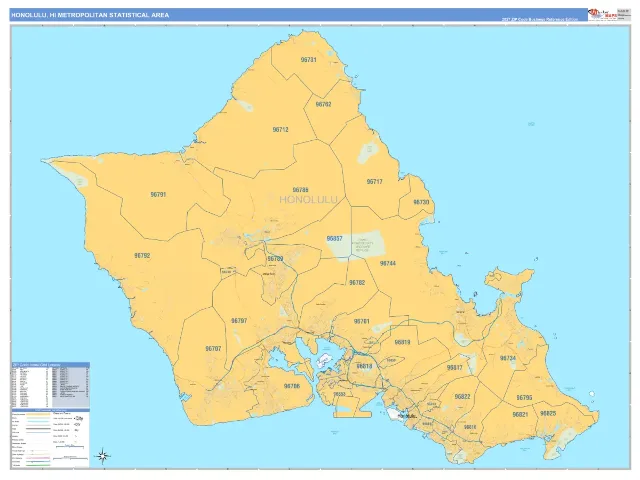Click the ZIP code index table header

[51, 364]
